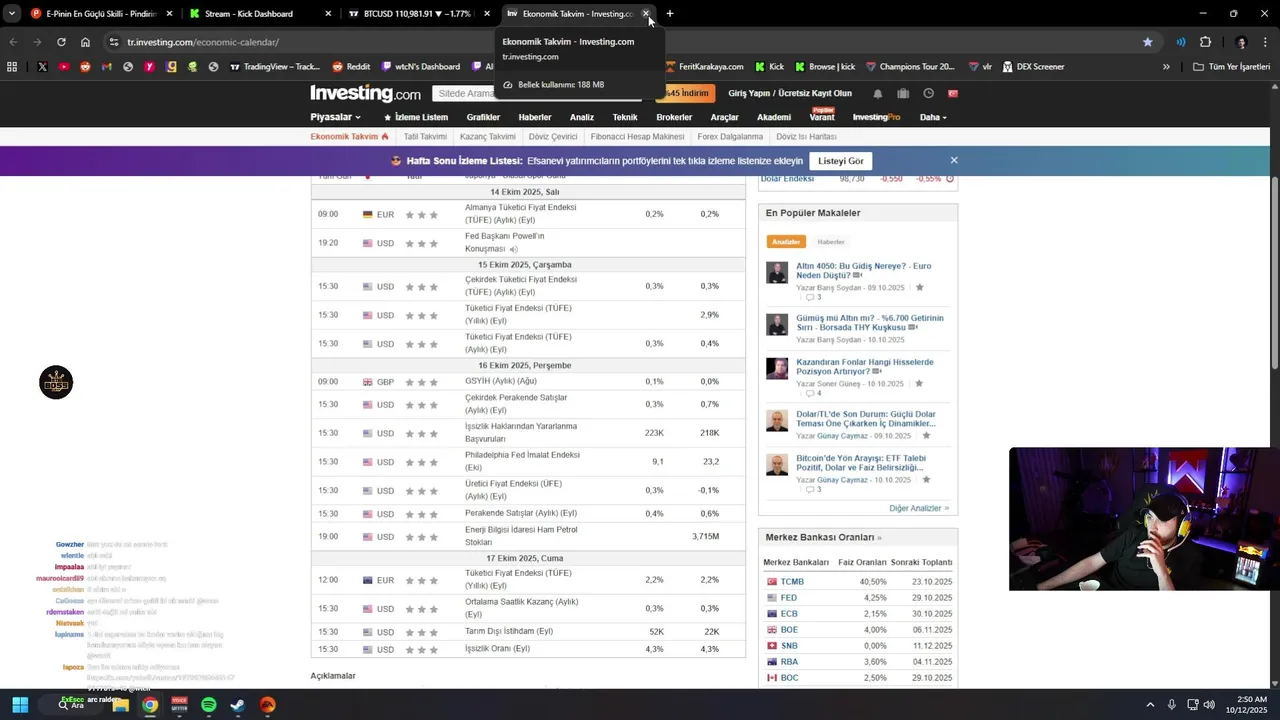Show more bookmarks with the double chevron
Viewport: 1280px width, 720px height.
pos(1166,67)
